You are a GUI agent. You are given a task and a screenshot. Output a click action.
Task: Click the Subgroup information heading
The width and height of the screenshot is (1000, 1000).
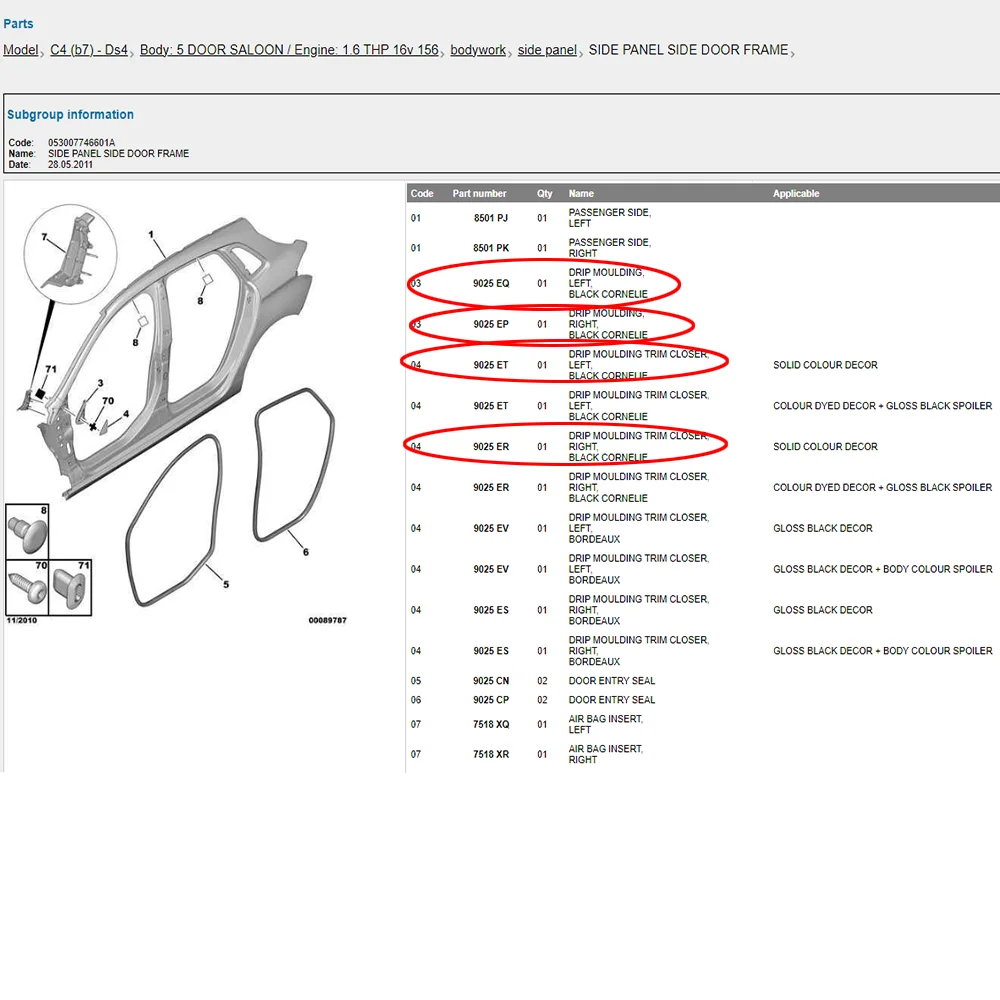click(70, 114)
